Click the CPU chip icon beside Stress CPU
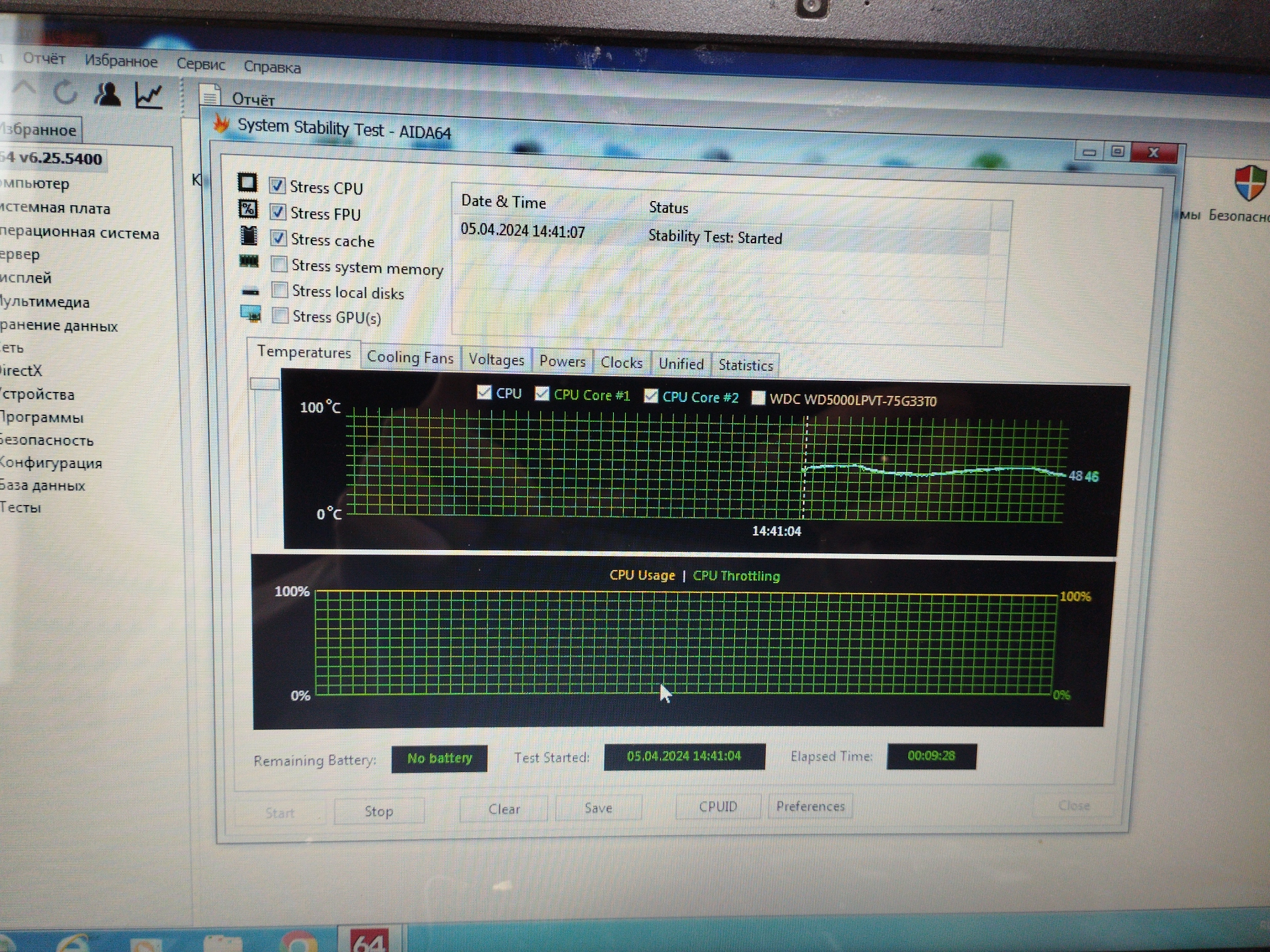 (x=247, y=182)
